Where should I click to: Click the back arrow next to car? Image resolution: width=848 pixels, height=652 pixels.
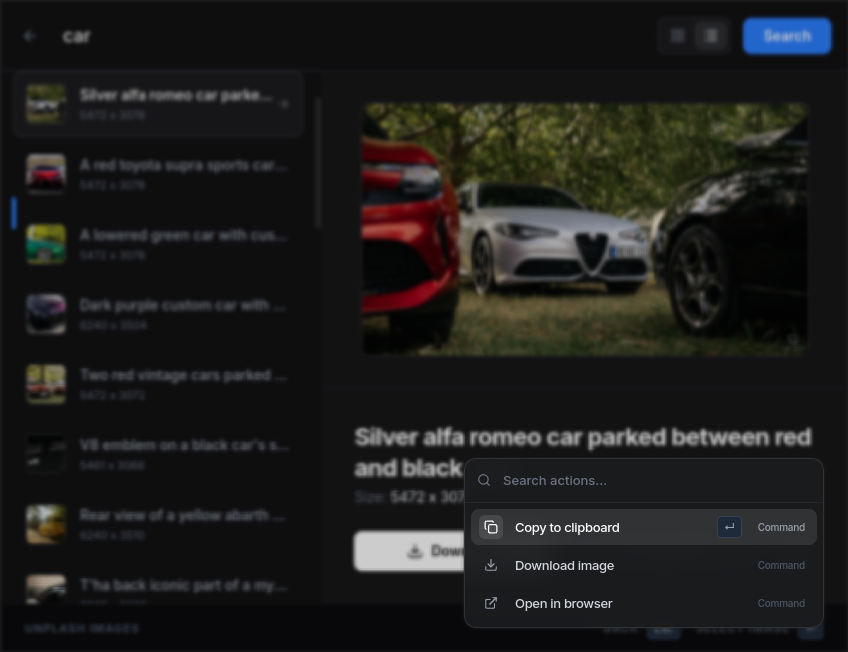[x=30, y=36]
